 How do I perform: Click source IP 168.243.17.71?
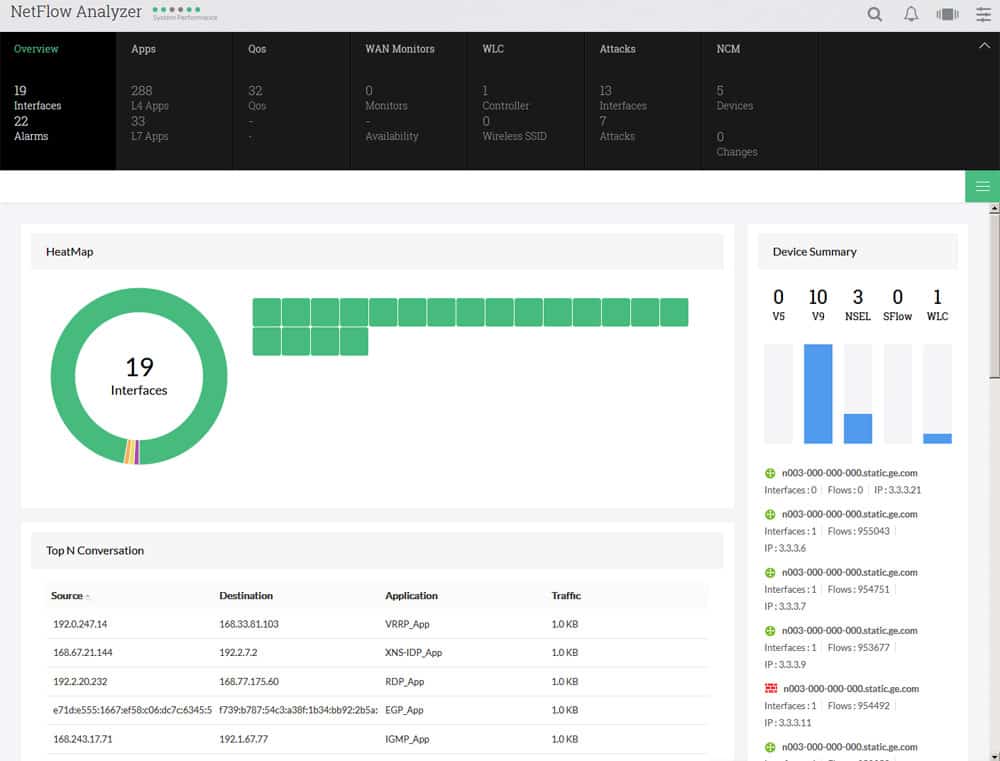(x=82, y=739)
